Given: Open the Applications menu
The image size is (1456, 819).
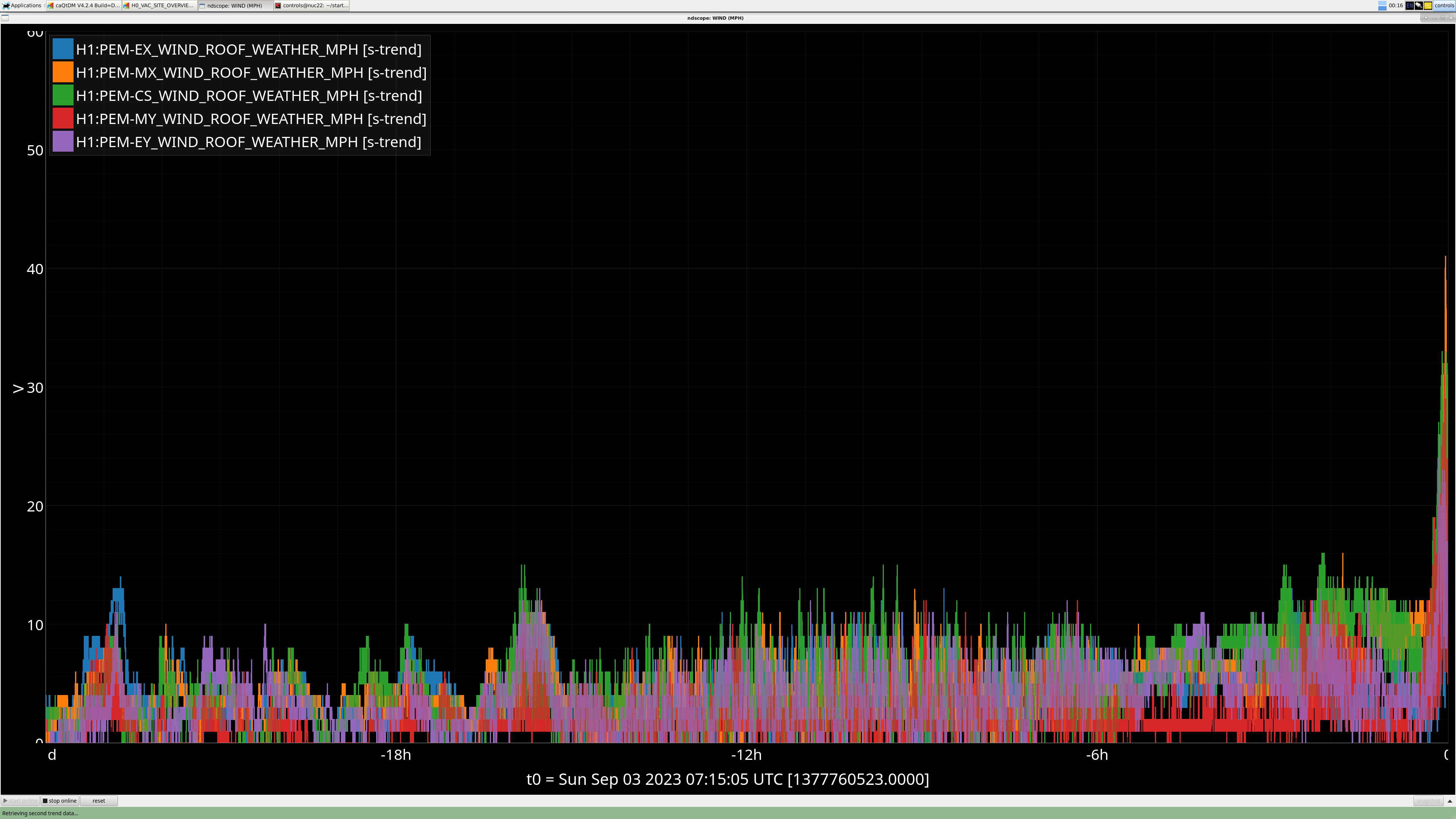Looking at the screenshot, I should tap(22, 6).
